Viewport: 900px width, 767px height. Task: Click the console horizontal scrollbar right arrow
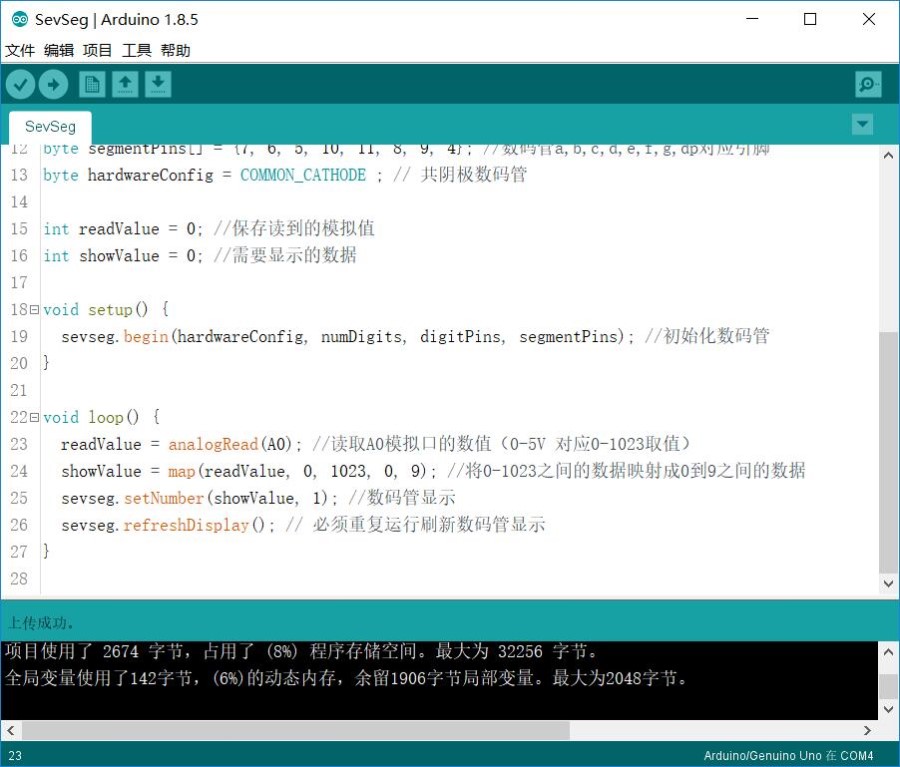pos(868,730)
